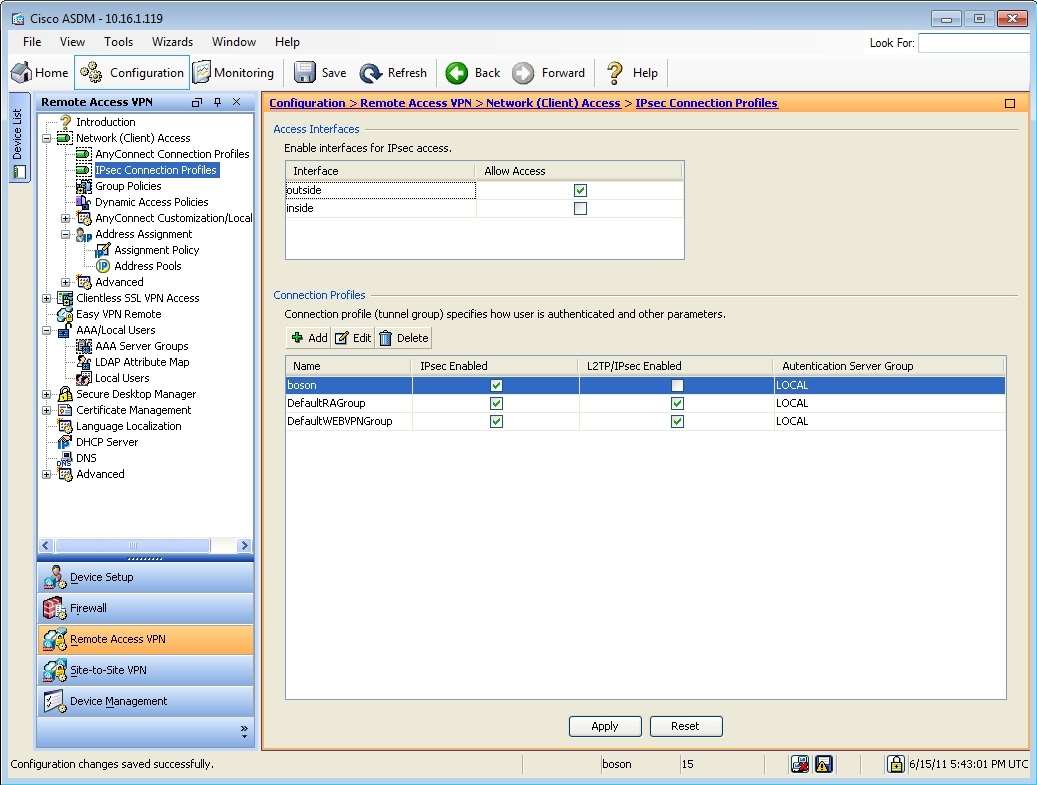Click the tree's horizontal scrollbar thumb
The image size is (1037, 785).
click(133, 546)
